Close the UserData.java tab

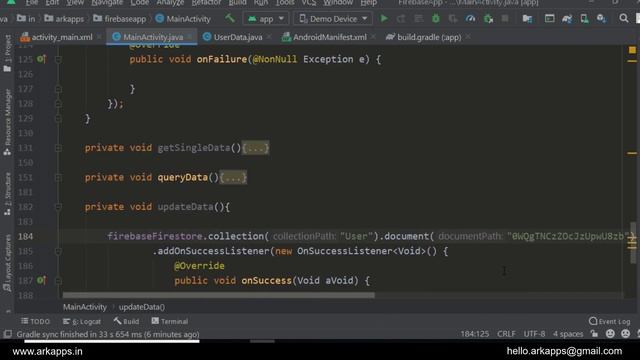tap(269, 37)
